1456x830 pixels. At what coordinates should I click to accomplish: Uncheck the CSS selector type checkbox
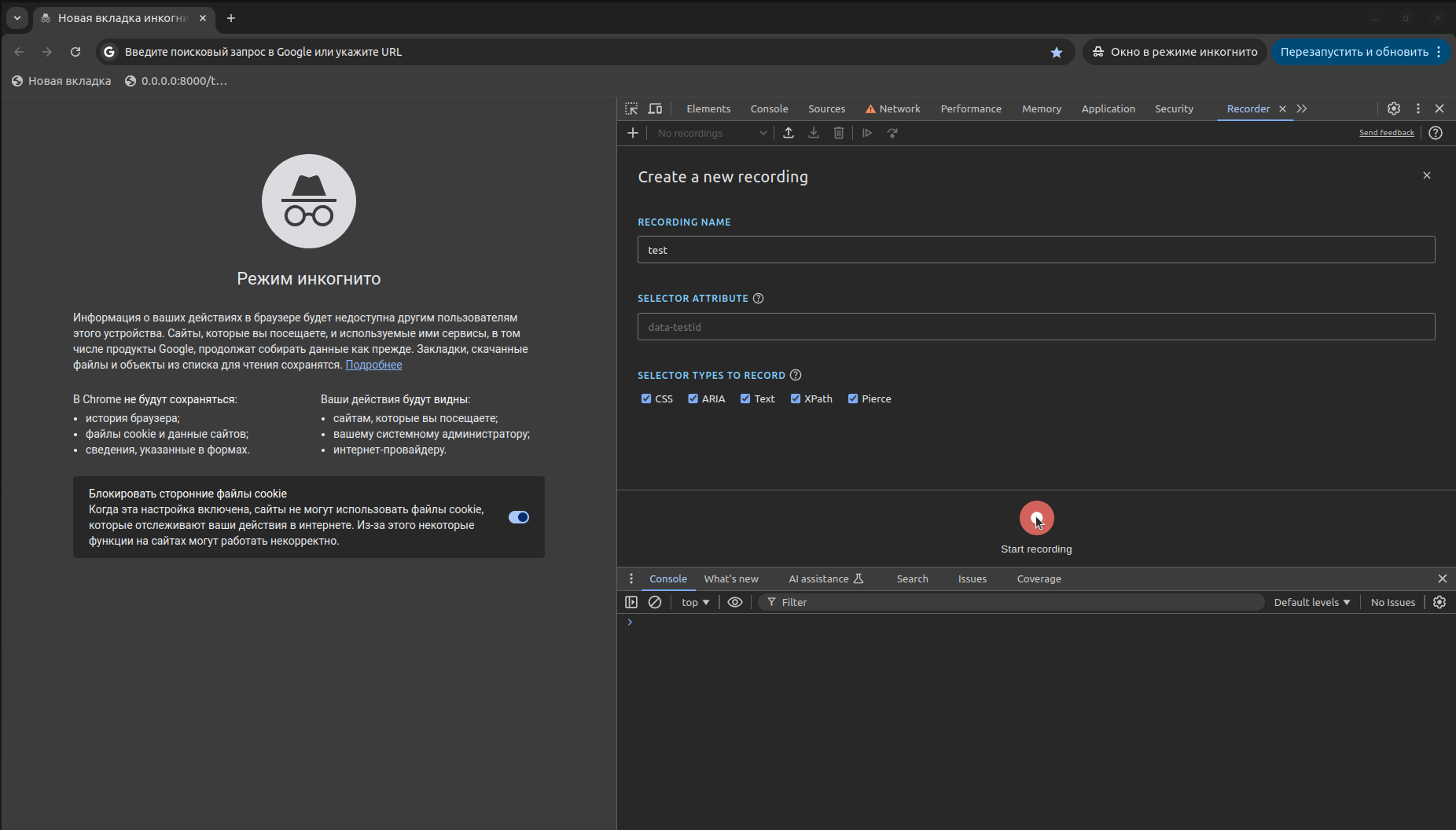coord(646,398)
